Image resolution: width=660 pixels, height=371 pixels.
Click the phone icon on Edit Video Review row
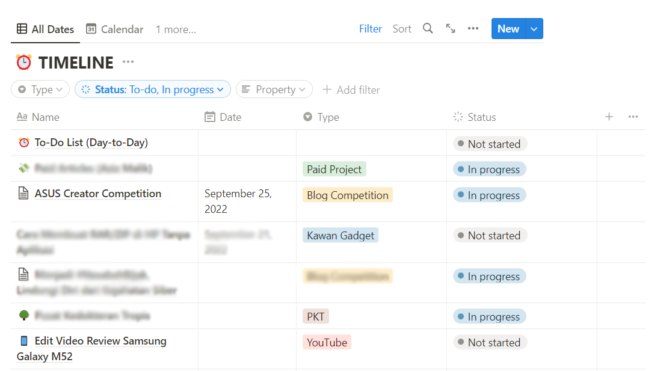click(x=24, y=341)
